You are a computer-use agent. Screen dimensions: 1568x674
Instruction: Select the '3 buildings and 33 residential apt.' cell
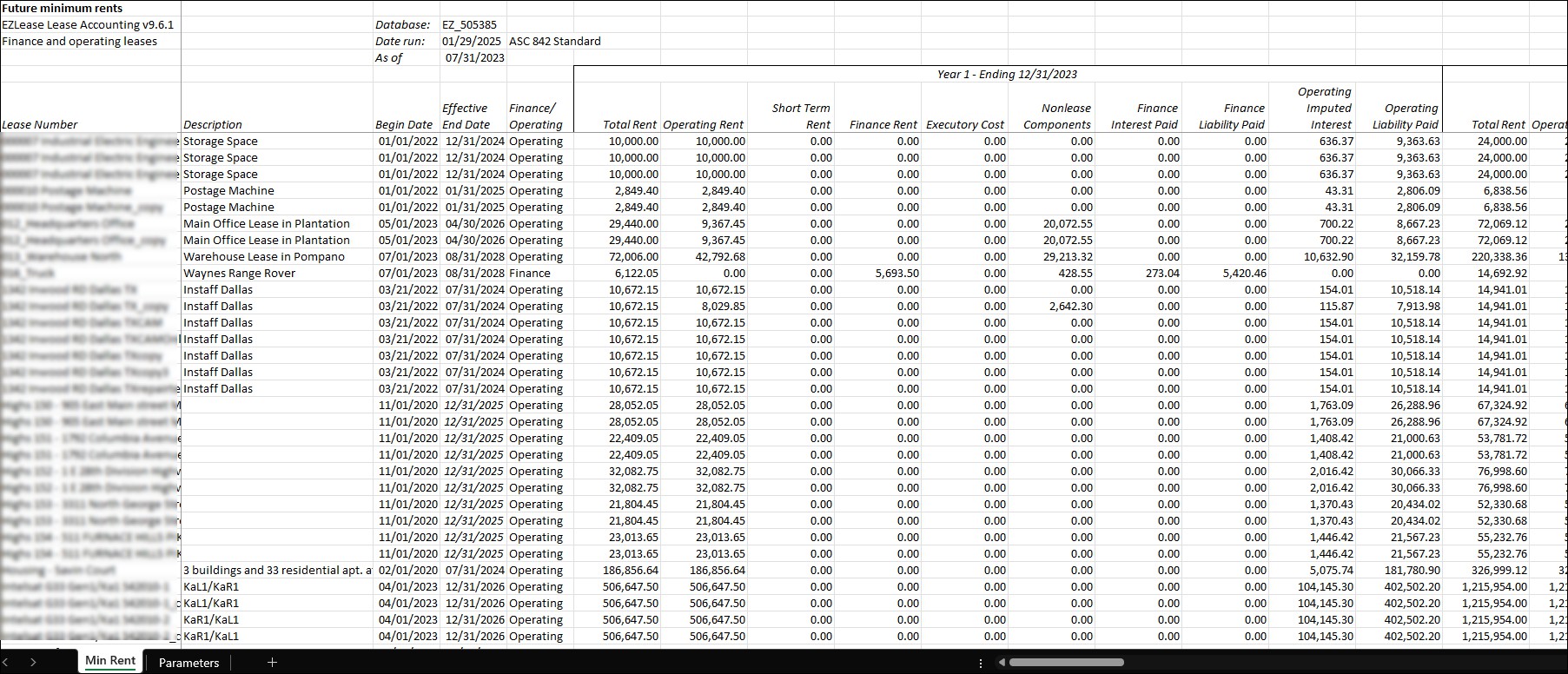(x=277, y=570)
